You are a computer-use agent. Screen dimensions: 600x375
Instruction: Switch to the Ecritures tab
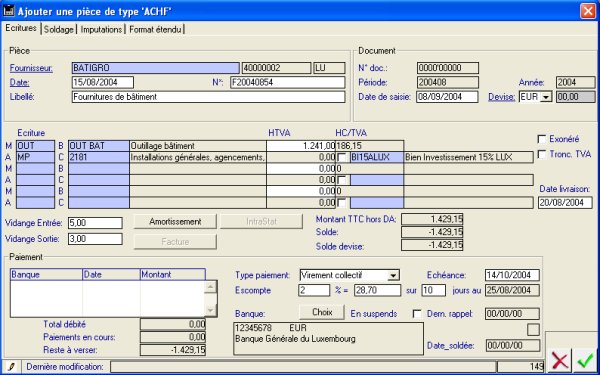21,28
